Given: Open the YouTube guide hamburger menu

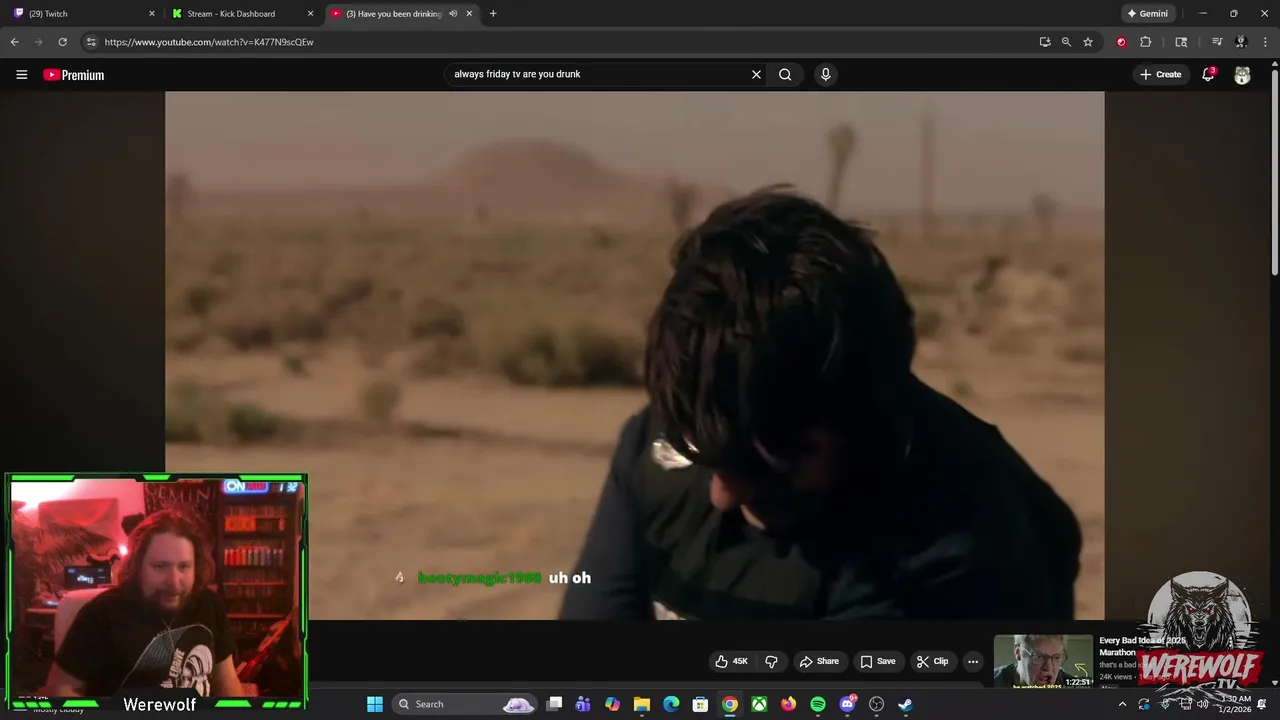Looking at the screenshot, I should click(21, 74).
